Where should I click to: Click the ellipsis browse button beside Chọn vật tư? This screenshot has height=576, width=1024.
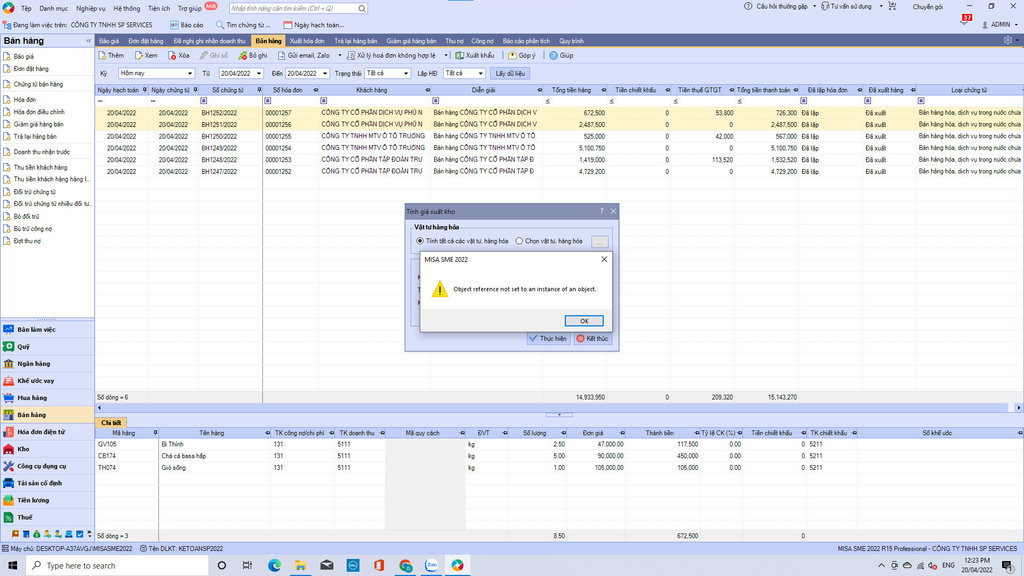(600, 242)
